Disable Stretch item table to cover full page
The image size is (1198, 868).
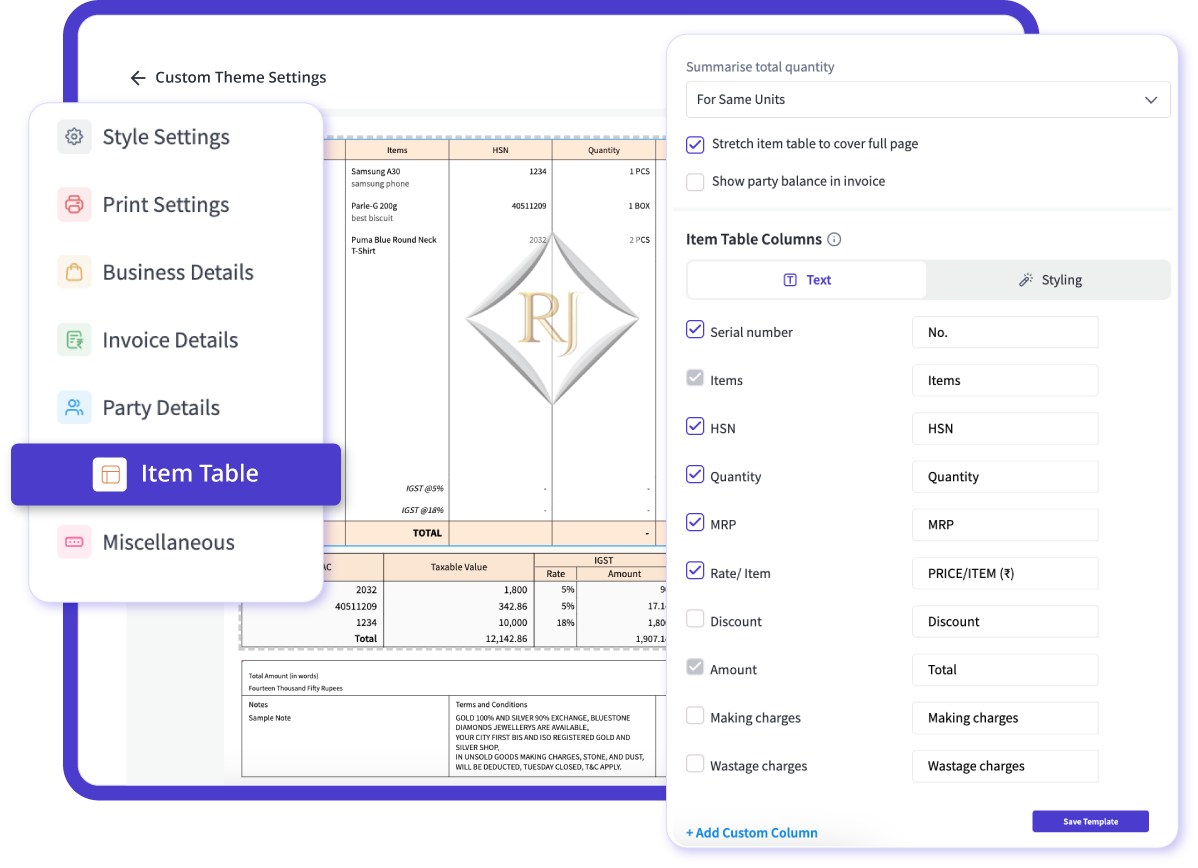(x=695, y=145)
